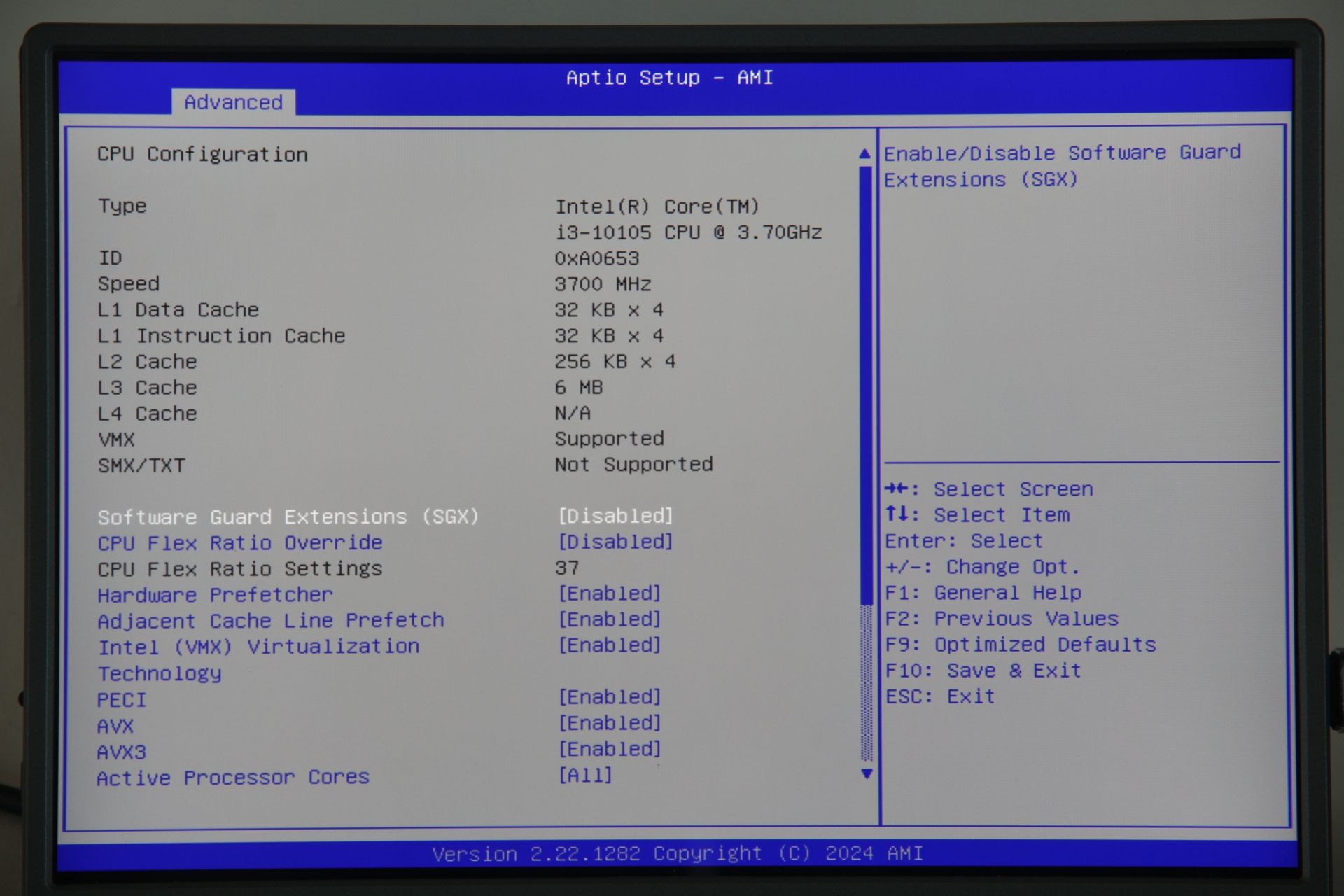Image resolution: width=1344 pixels, height=896 pixels.
Task: Select Intel (VMX) Virtualization Technology option
Action: tap(258, 660)
